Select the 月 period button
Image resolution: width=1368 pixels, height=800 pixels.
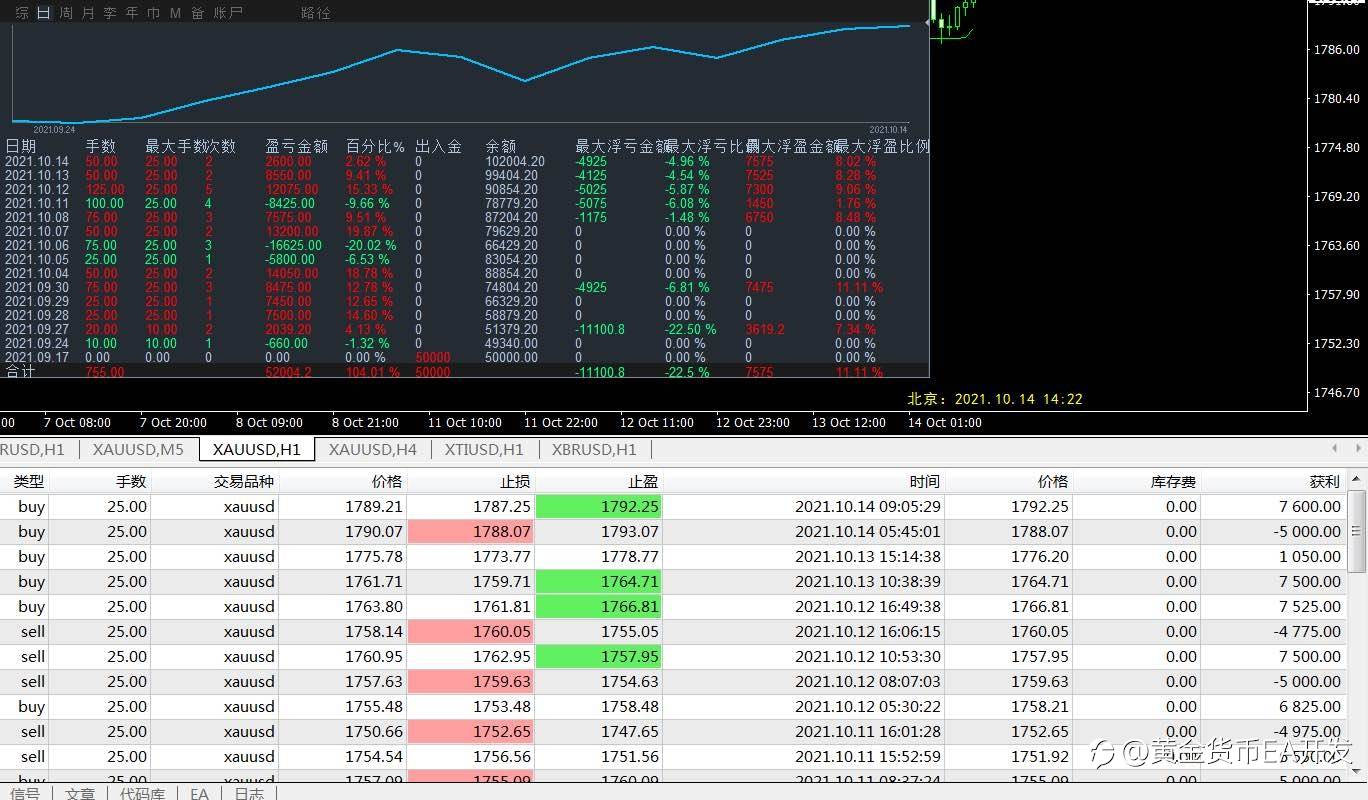point(88,13)
